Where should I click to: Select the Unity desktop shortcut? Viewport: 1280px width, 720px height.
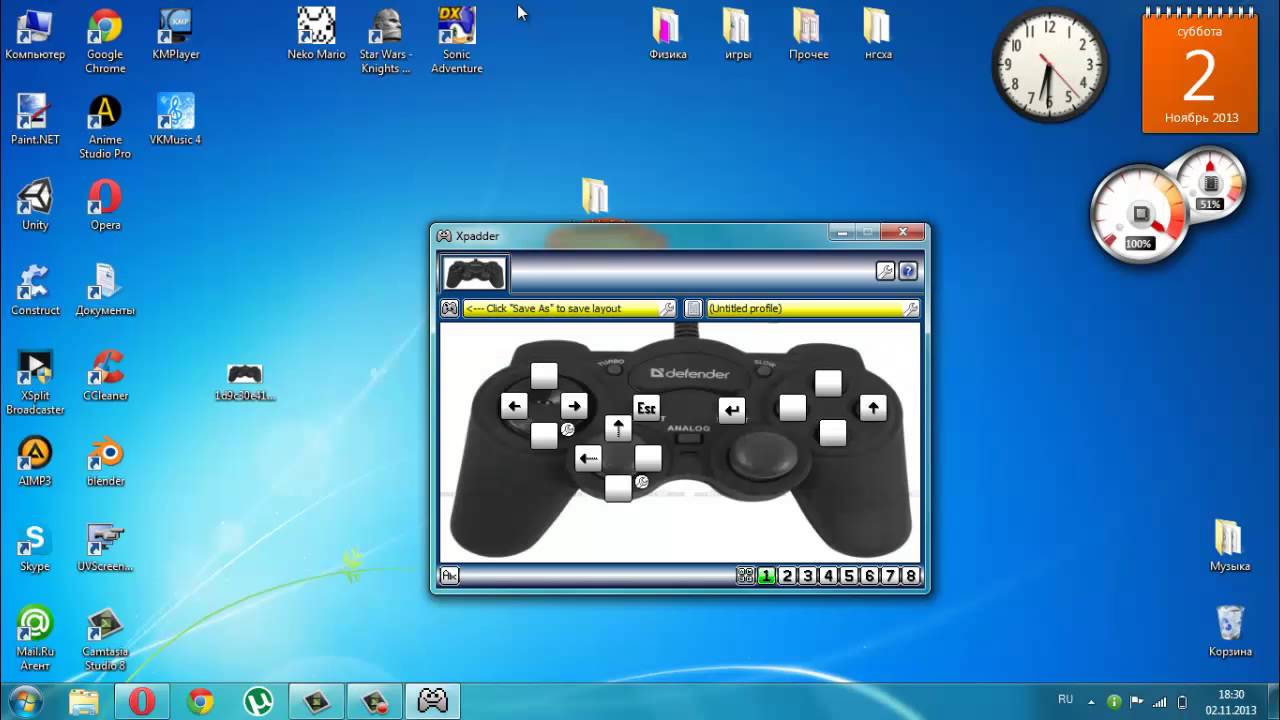coord(35,205)
